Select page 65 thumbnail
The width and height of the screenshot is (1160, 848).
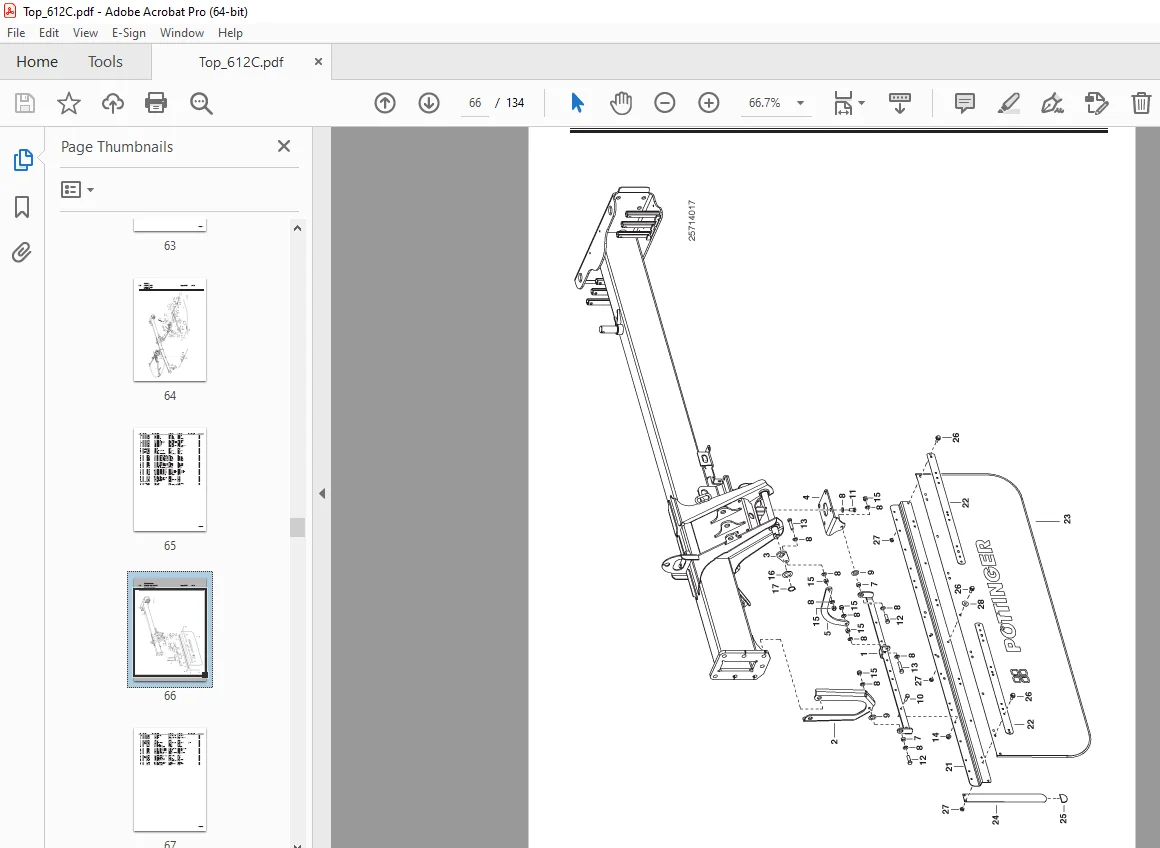point(169,479)
